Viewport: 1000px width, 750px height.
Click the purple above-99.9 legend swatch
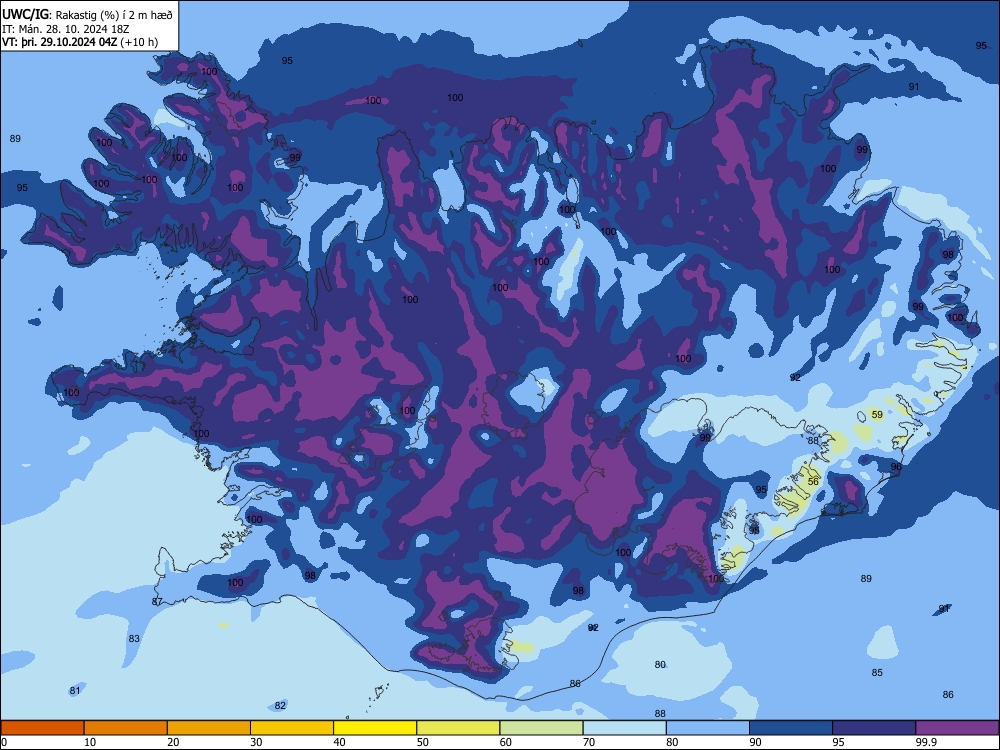[x=957, y=728]
